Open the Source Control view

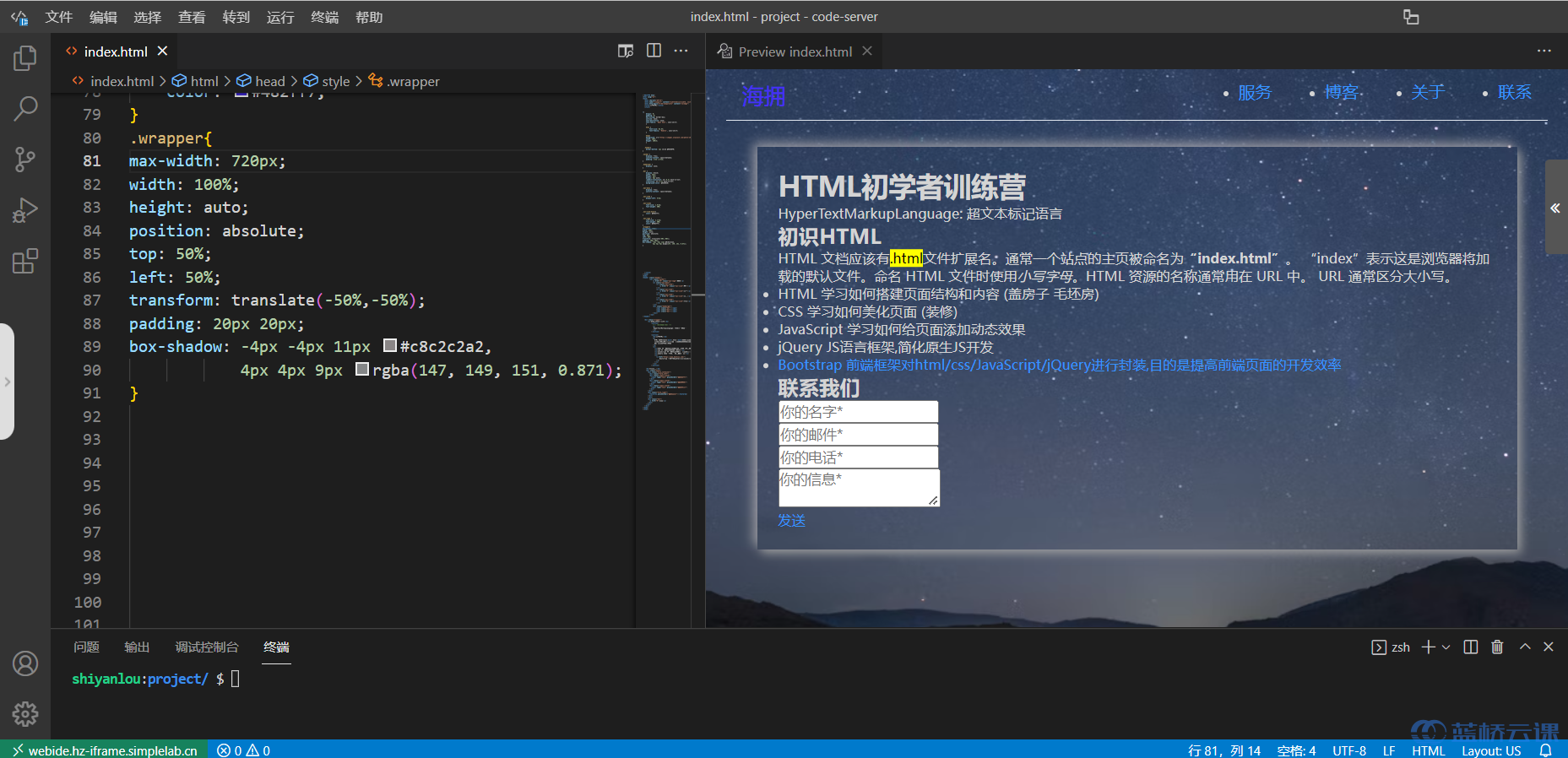coord(25,159)
